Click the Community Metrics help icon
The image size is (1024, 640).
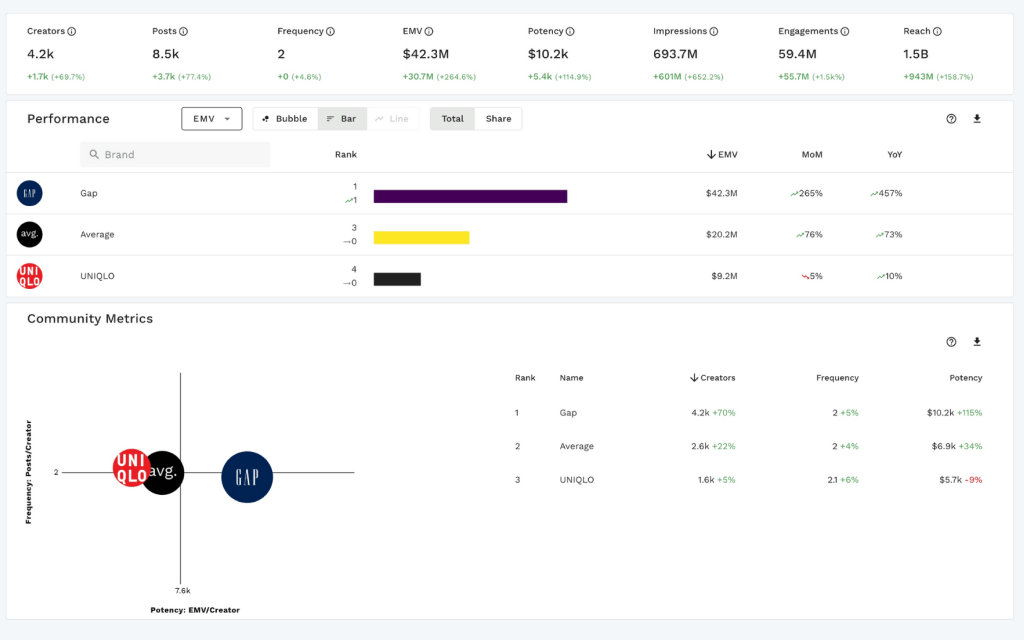(951, 341)
